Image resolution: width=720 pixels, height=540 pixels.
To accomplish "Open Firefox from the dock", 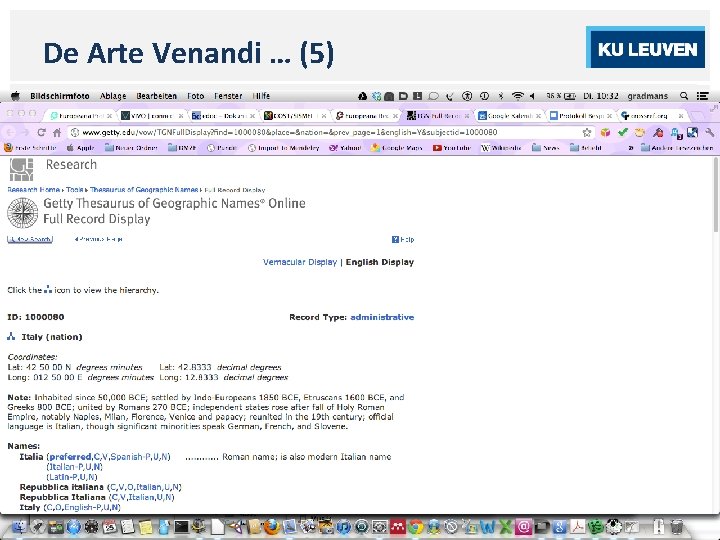I will click(272, 527).
